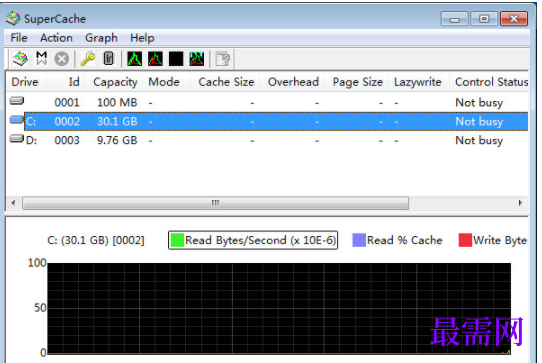Viewport: 542px width, 363px height.
Task: Maximize the SuperCache window
Action: 484,19
